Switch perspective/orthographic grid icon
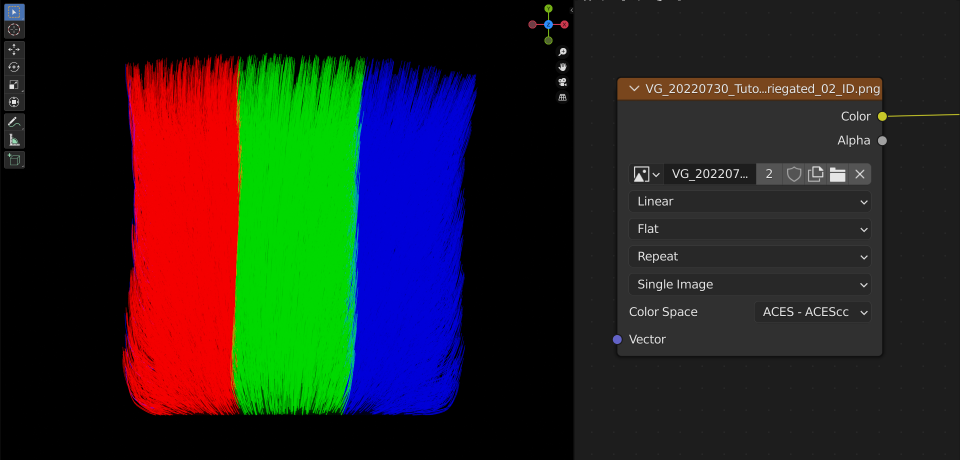 563,97
